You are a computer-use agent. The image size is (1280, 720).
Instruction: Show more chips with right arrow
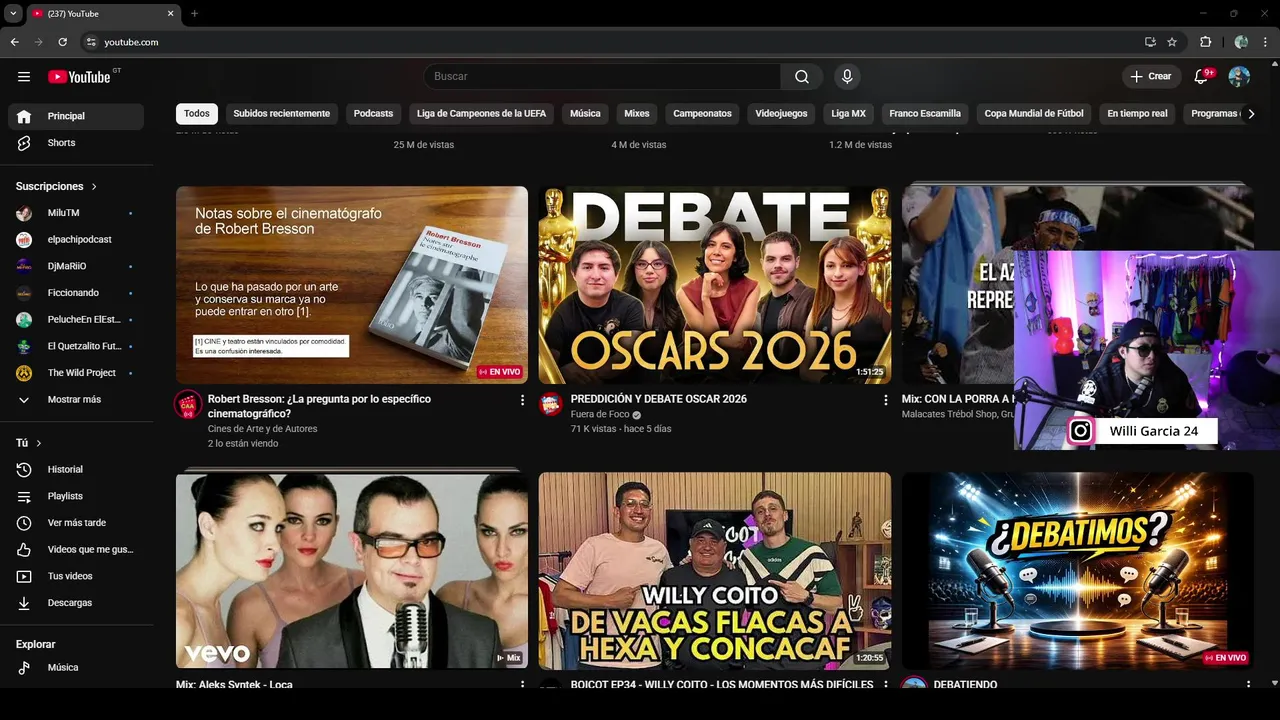tap(1251, 114)
